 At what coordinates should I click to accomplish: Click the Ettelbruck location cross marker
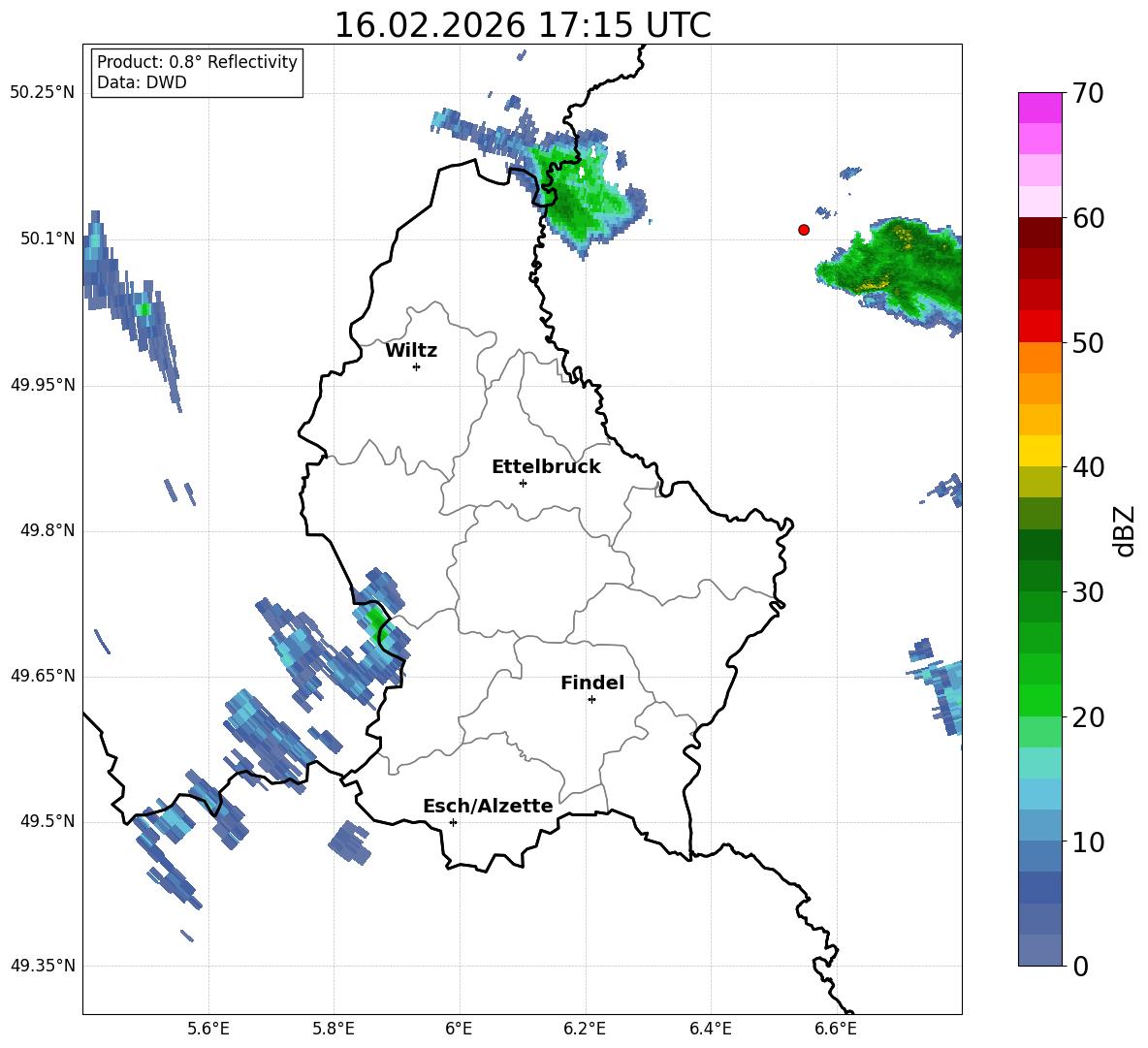[x=523, y=483]
